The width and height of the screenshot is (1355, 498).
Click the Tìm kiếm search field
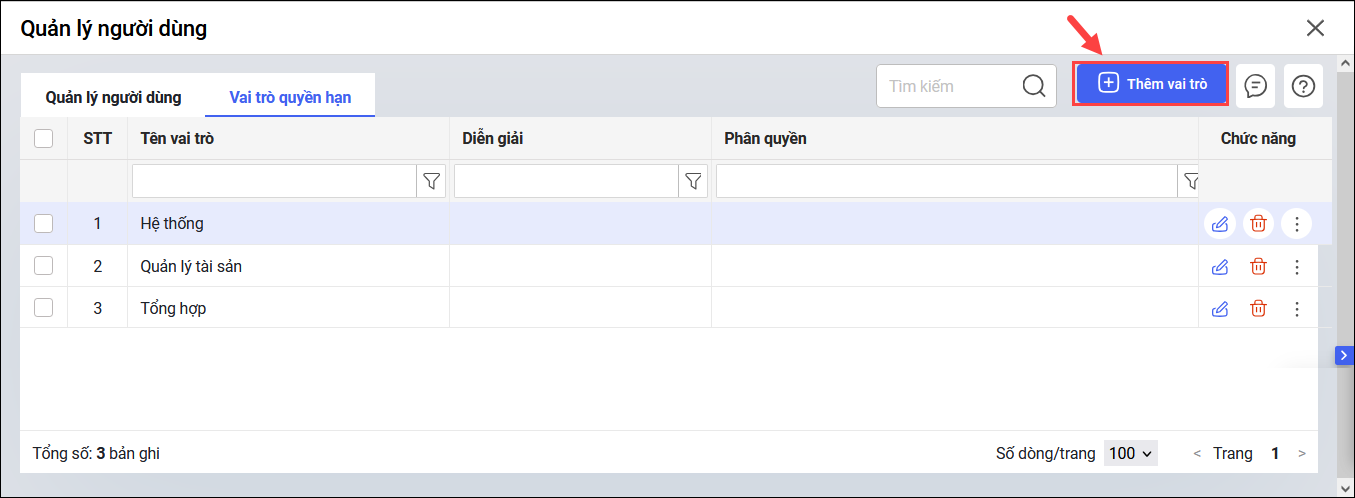945,86
